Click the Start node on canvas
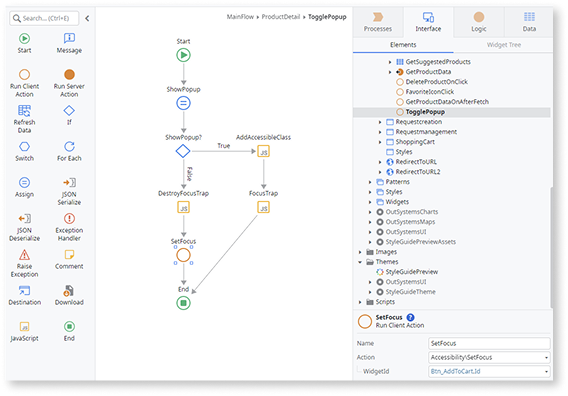 (184, 55)
